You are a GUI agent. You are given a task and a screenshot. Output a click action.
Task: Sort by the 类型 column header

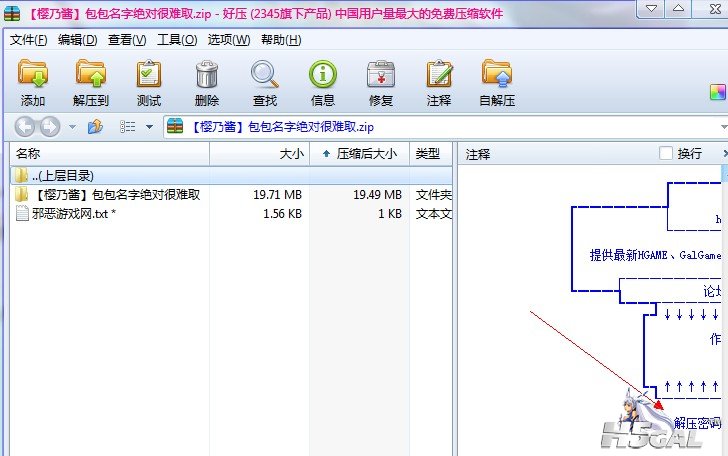pyautogui.click(x=431, y=153)
